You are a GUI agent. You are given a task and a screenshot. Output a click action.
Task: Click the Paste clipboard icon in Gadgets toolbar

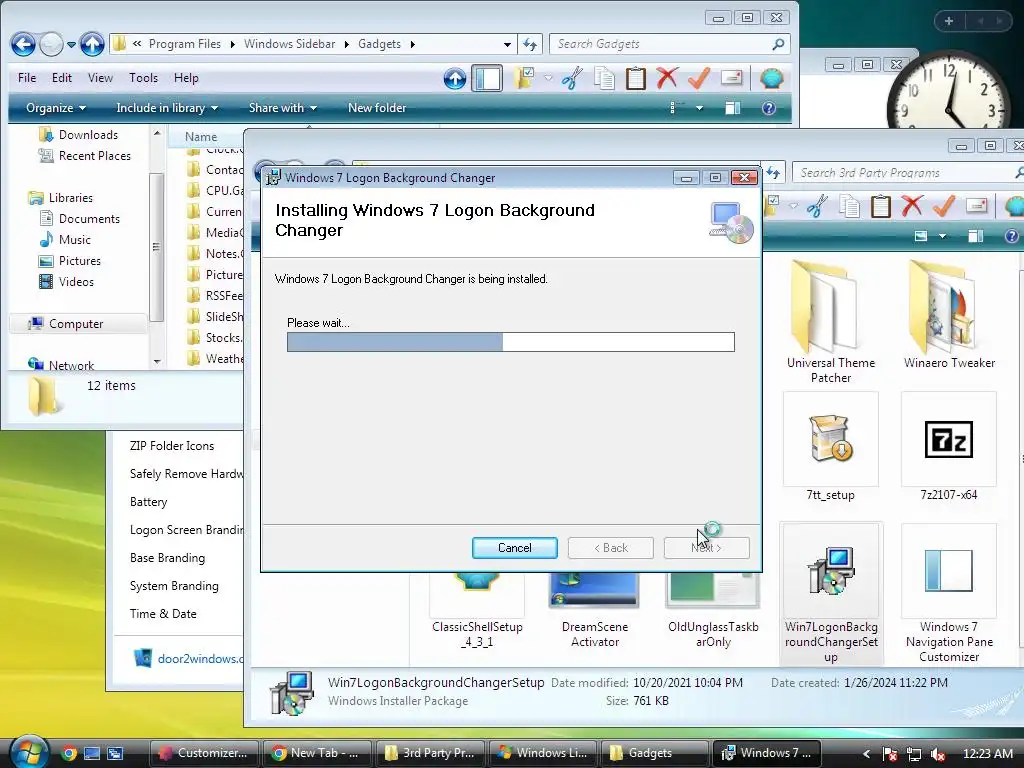635,78
